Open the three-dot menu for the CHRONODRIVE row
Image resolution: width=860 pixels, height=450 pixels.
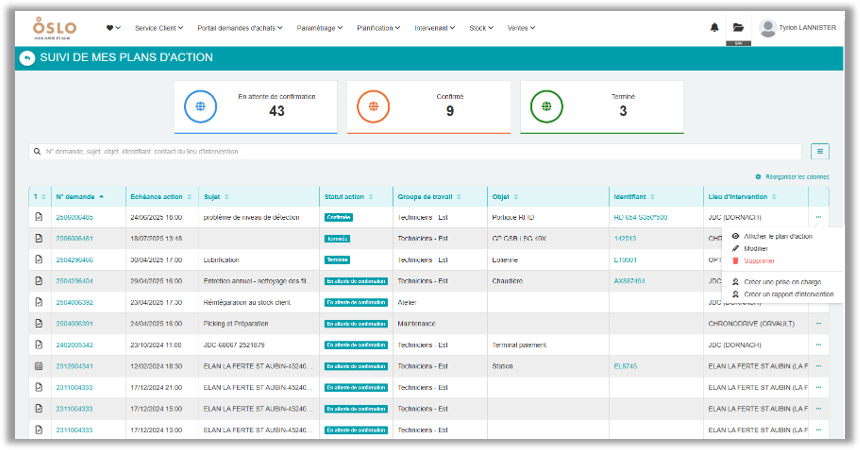click(818, 324)
